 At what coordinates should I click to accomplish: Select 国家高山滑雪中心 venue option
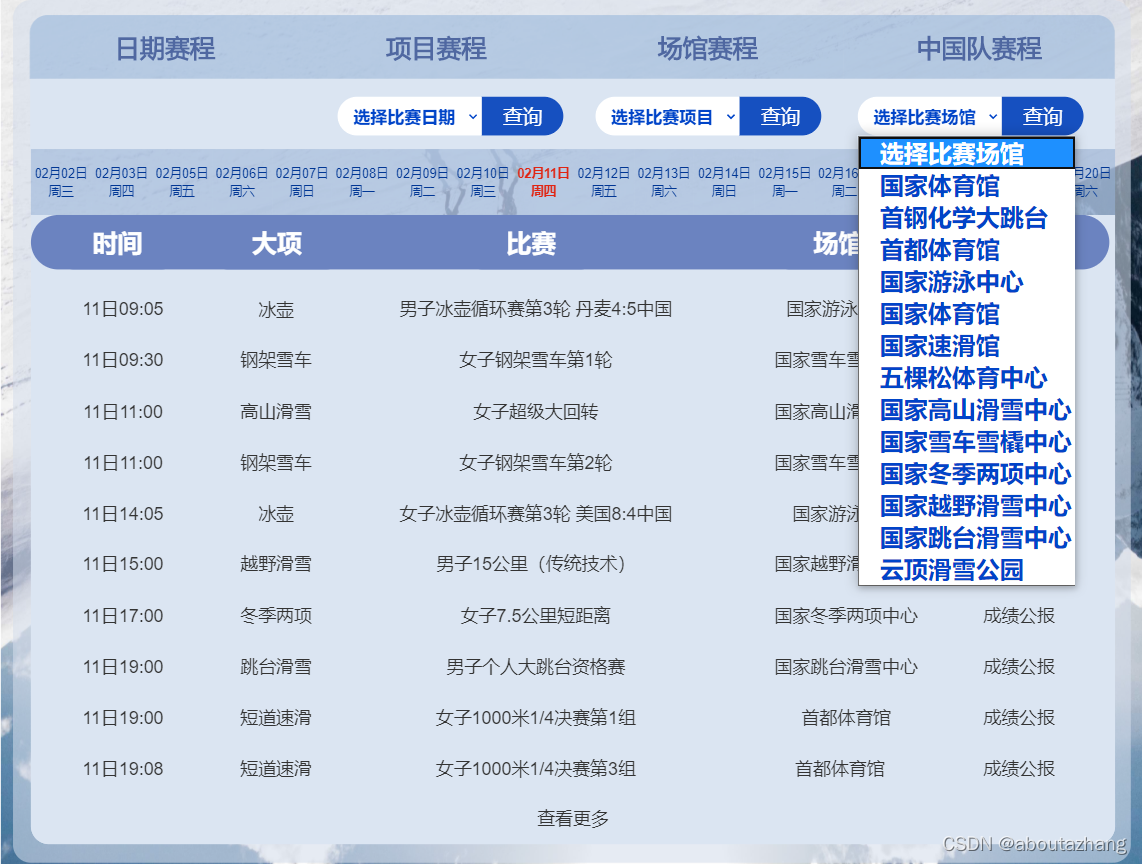coord(974,410)
